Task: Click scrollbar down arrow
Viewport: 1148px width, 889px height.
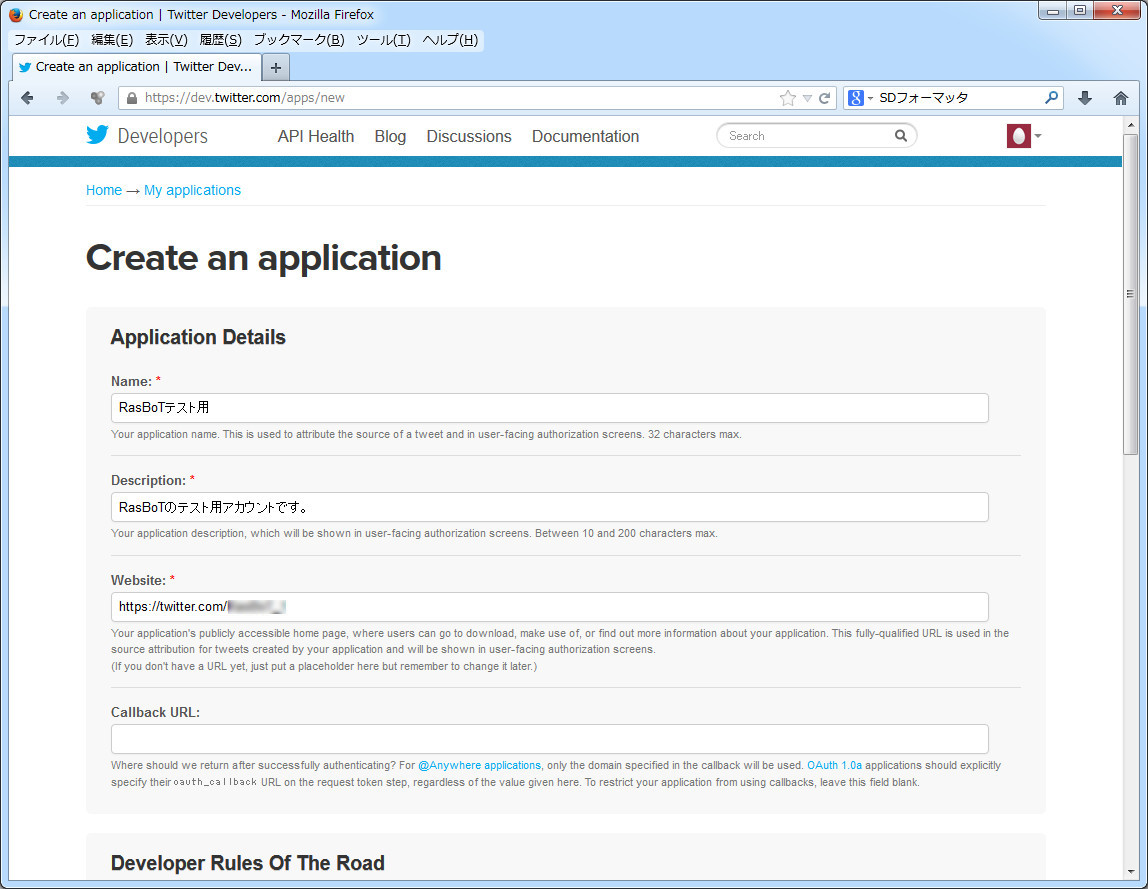Action: (1130, 871)
